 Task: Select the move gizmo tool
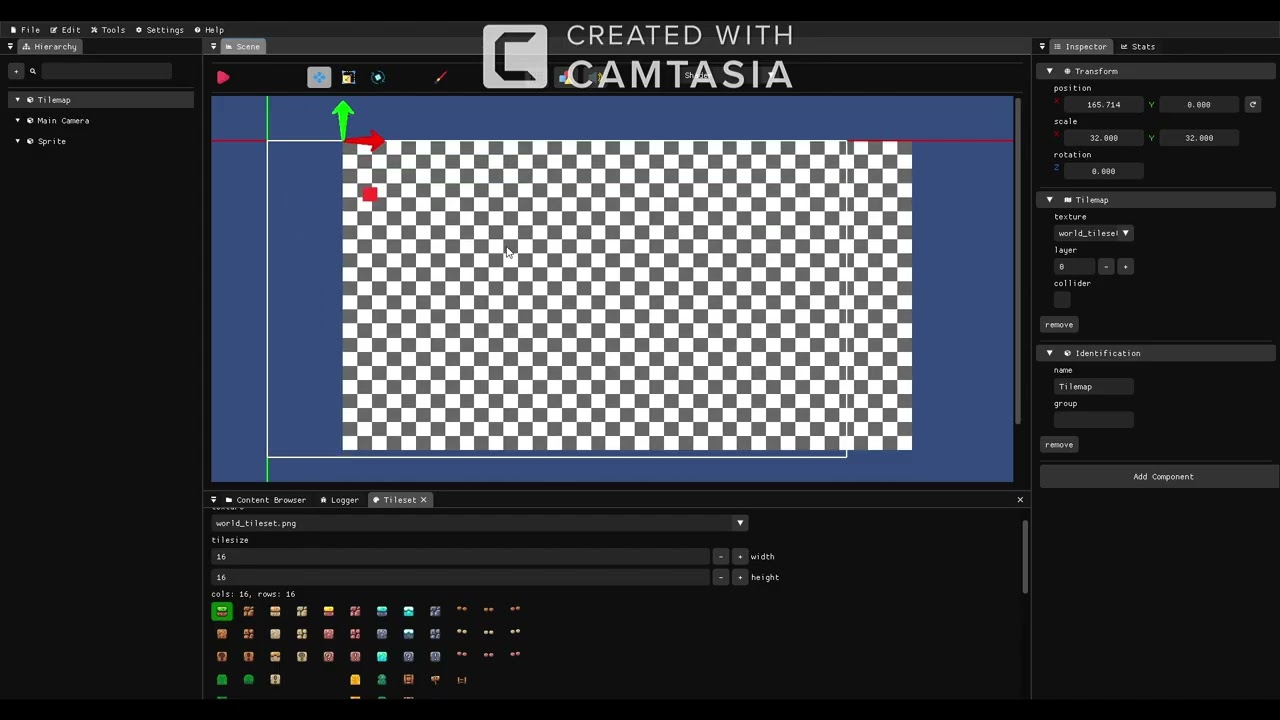click(x=319, y=77)
